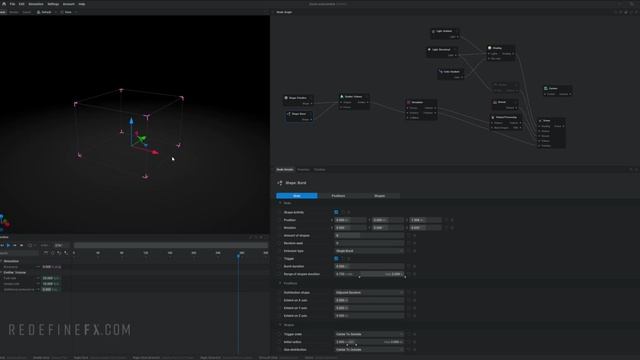Select the Light Directional node icon

click(x=429, y=50)
